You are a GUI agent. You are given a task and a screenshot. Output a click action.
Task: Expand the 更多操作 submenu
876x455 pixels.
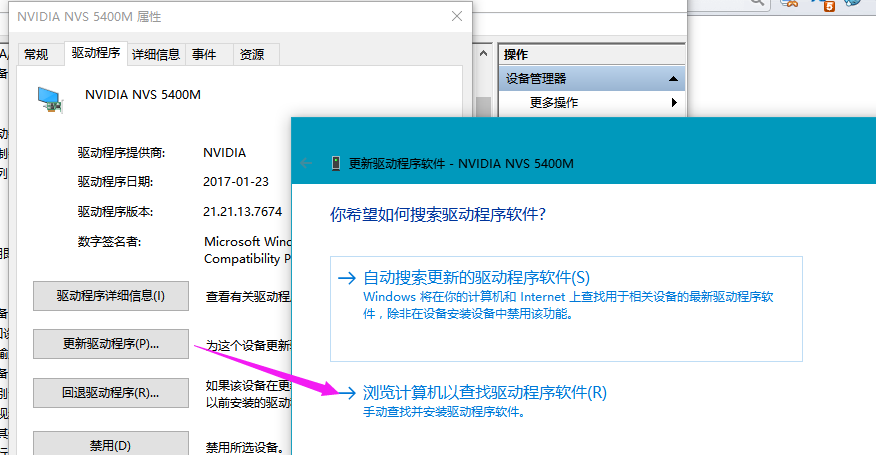674,102
